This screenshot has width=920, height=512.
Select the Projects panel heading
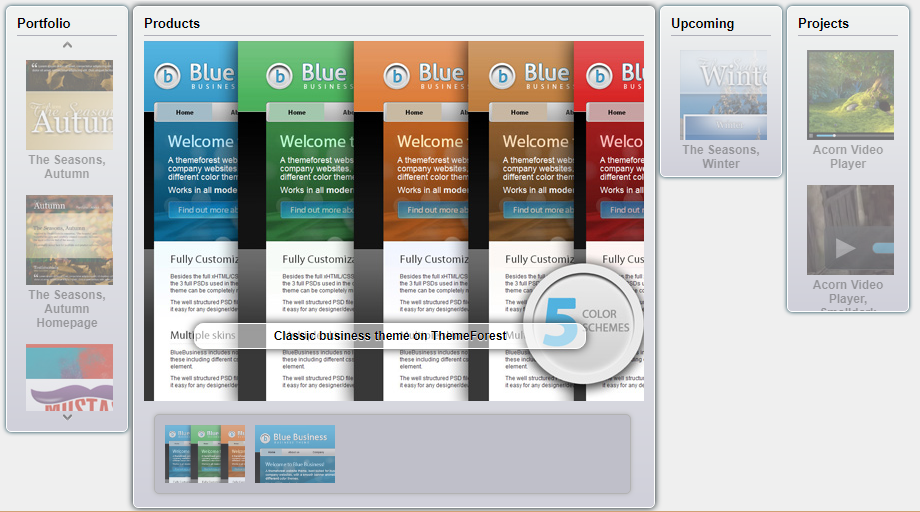823,23
